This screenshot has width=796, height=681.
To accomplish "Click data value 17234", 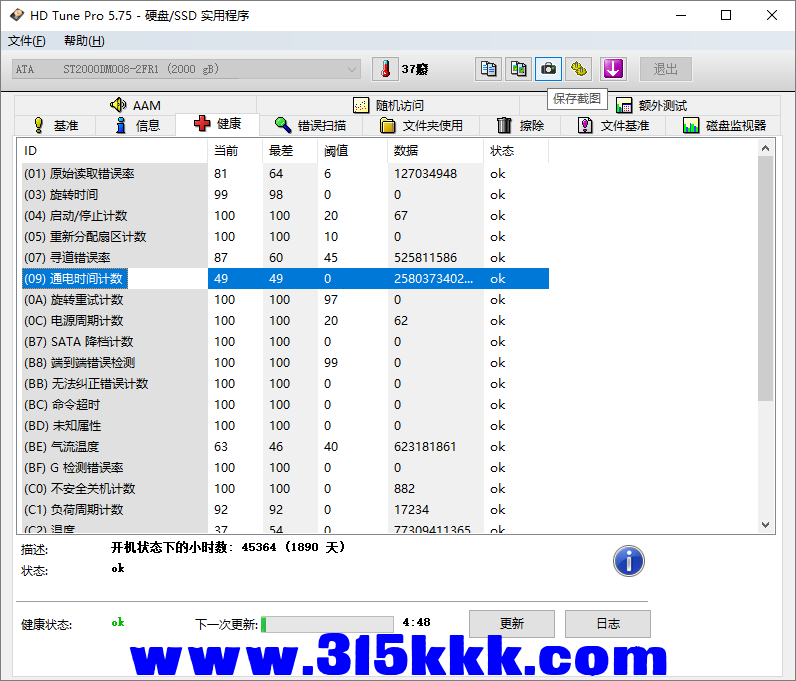I will coord(411,509).
